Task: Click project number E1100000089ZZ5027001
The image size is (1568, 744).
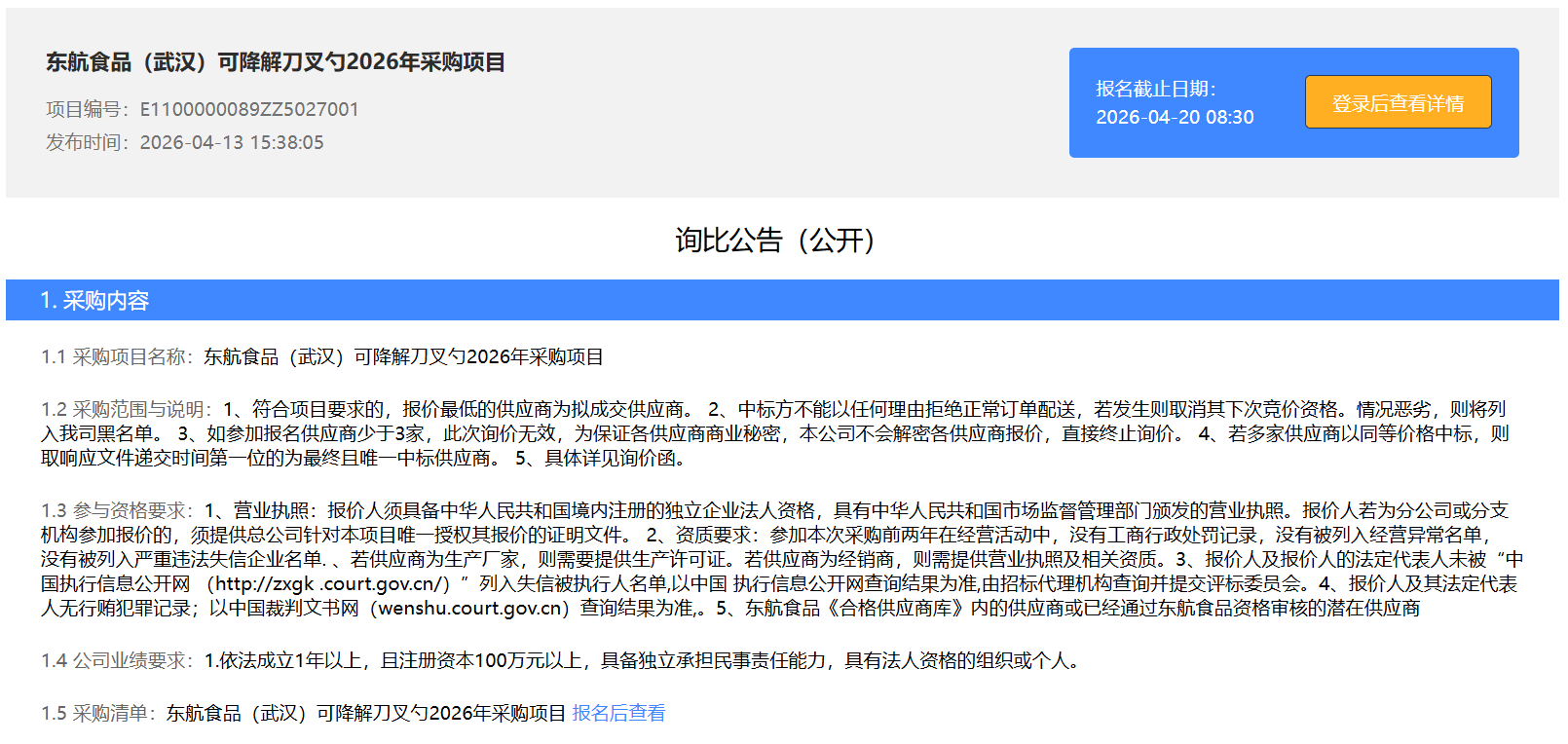Action: tap(249, 109)
